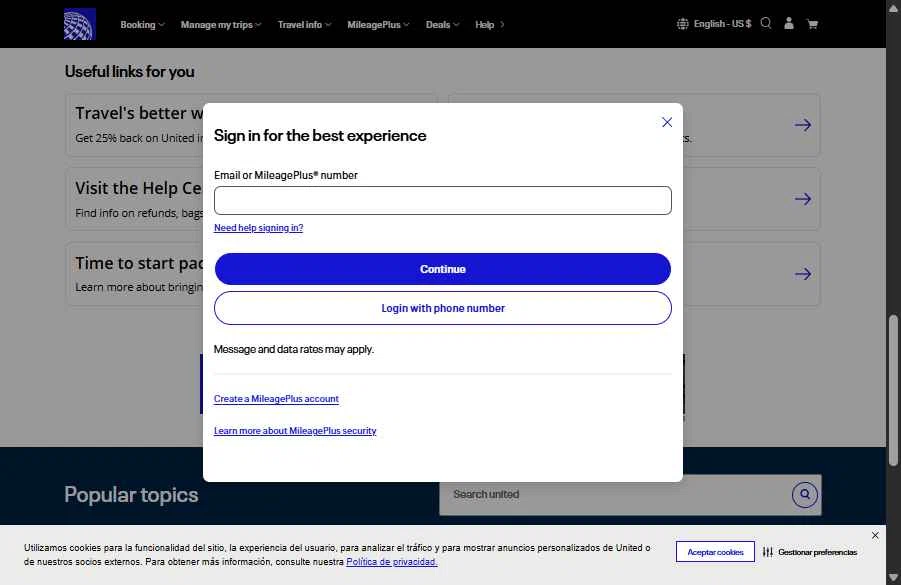This screenshot has height=585, width=901.
Task: Open Learn more about MileagePlus security link
Action: point(295,431)
